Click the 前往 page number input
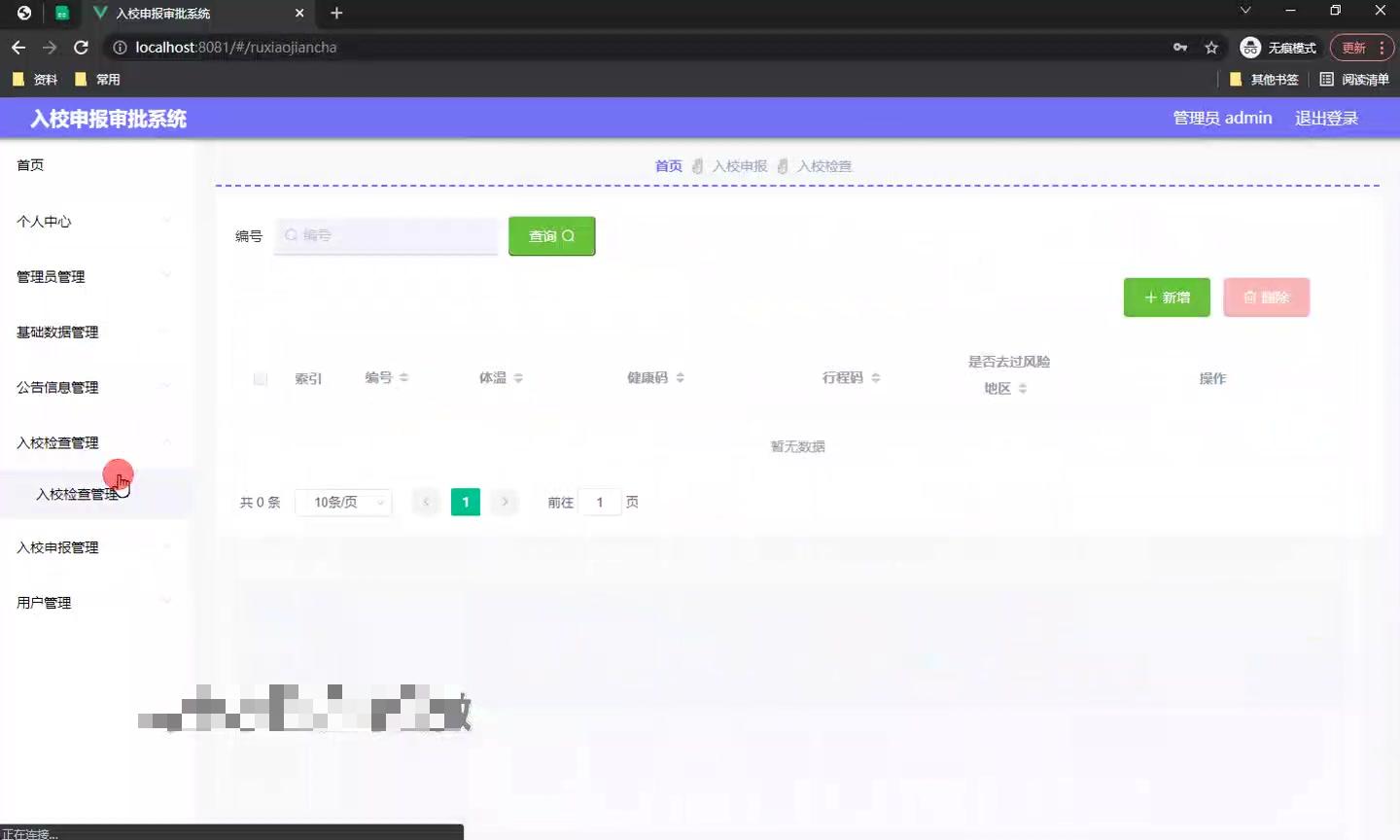Screen dimensions: 1400x840 600,502
